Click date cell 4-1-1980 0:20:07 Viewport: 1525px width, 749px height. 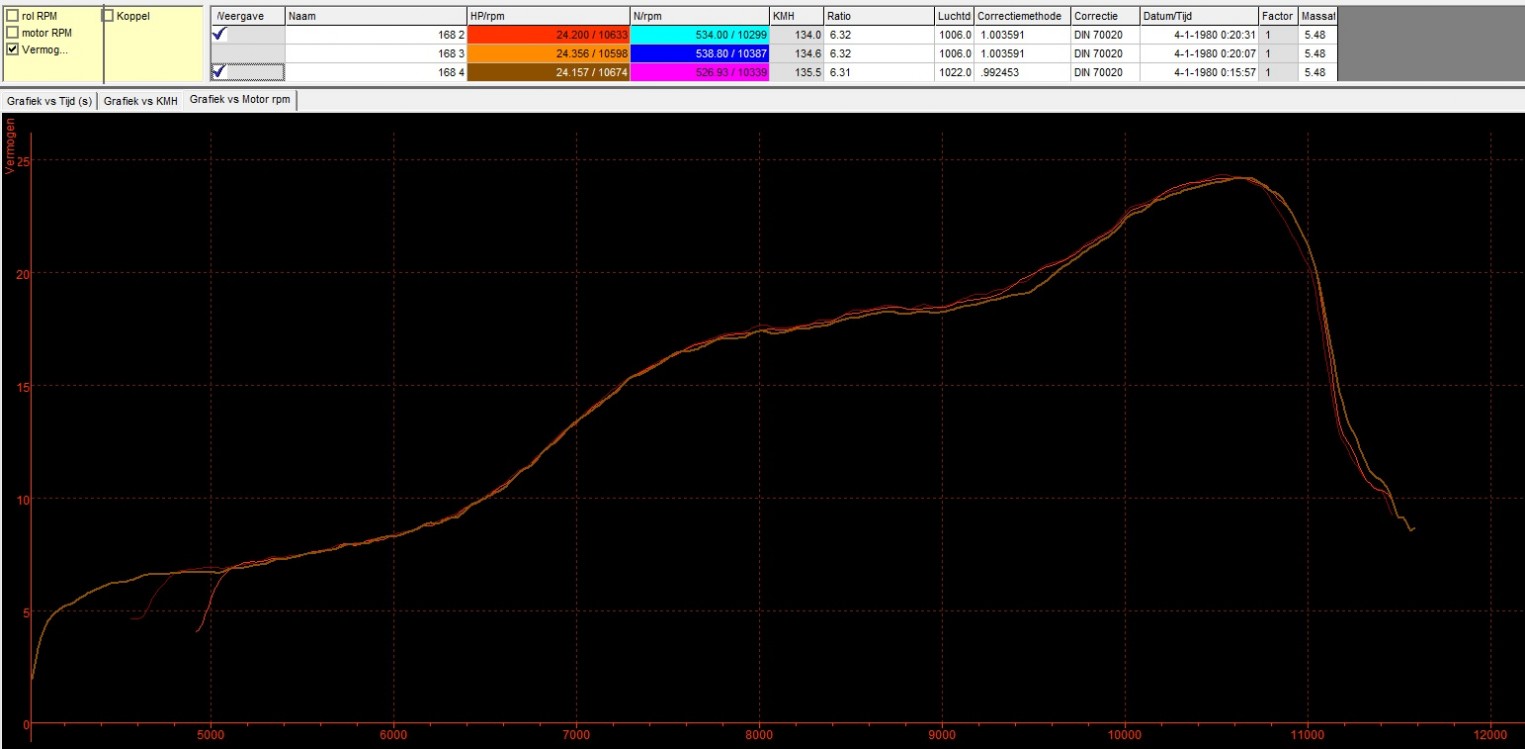point(1199,53)
